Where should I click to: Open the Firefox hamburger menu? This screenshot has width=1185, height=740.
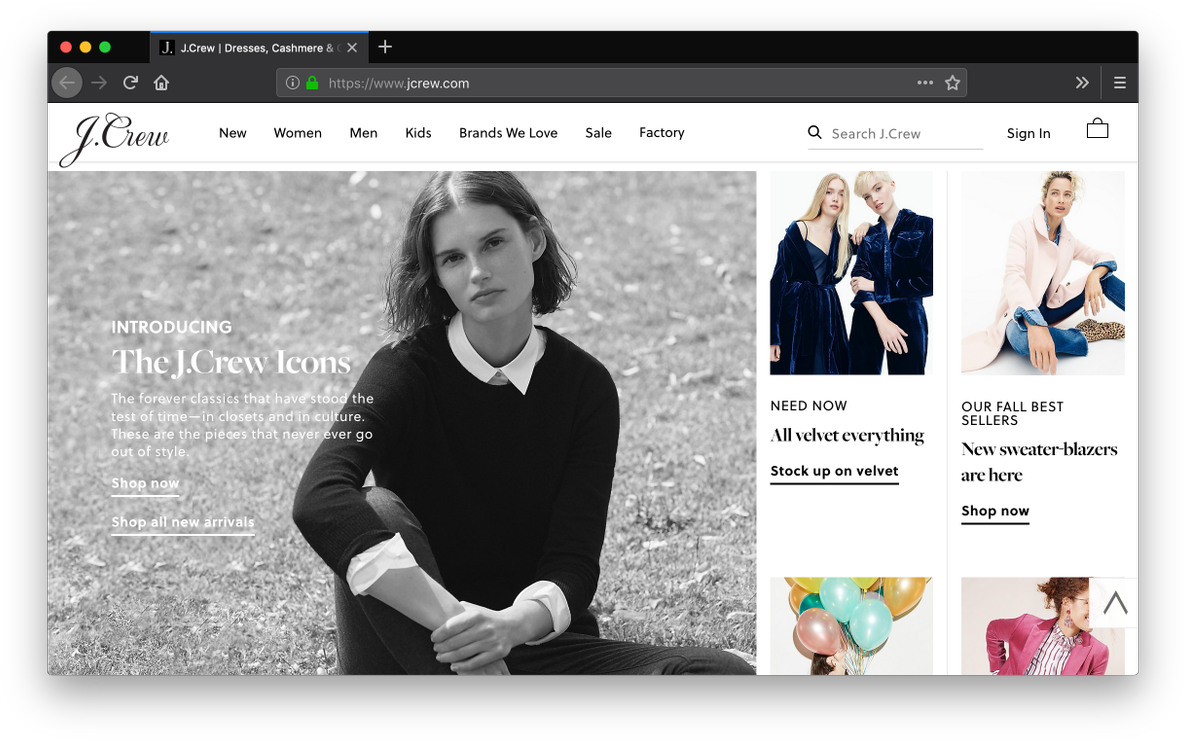(1120, 82)
